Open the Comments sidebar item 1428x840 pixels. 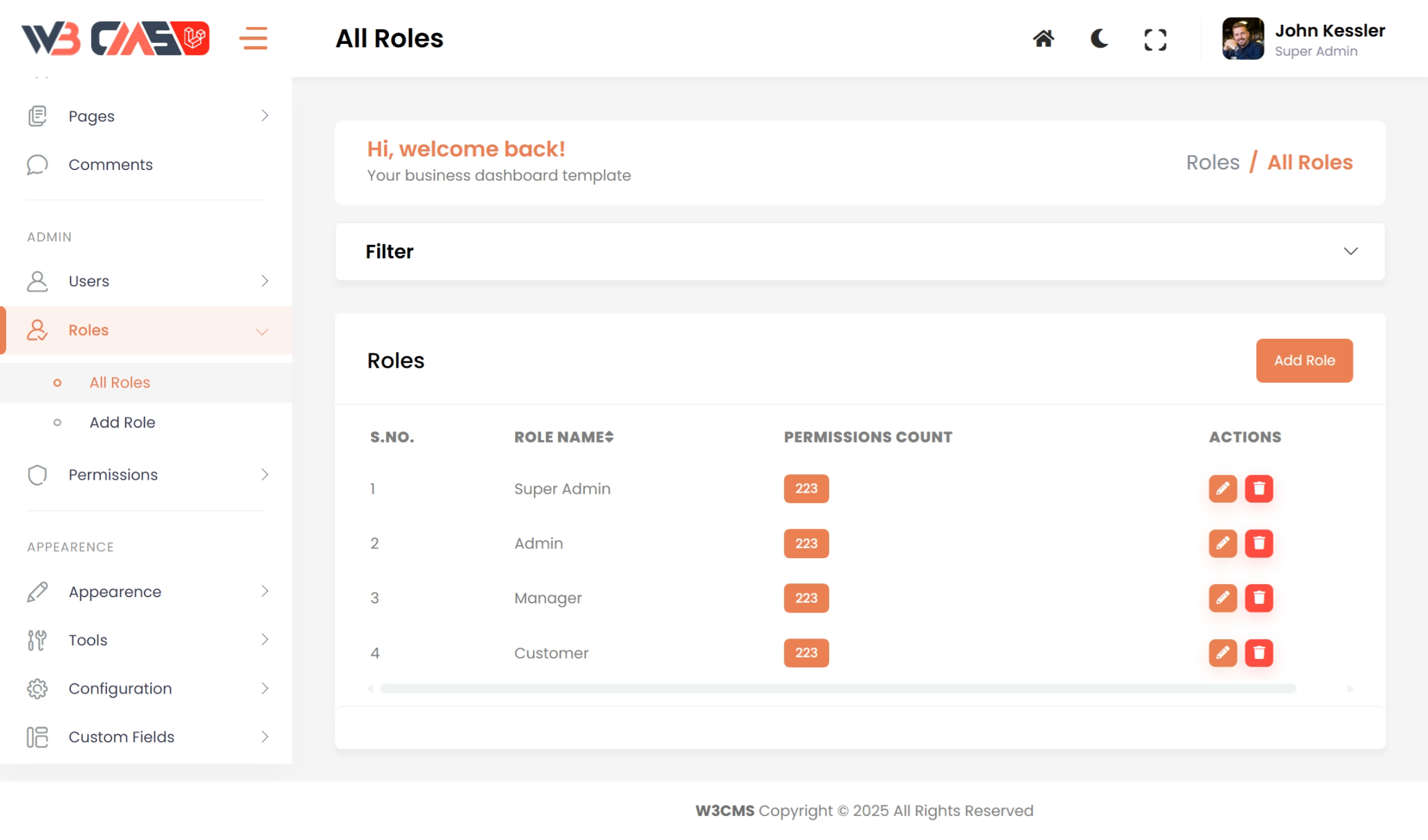pos(110,164)
